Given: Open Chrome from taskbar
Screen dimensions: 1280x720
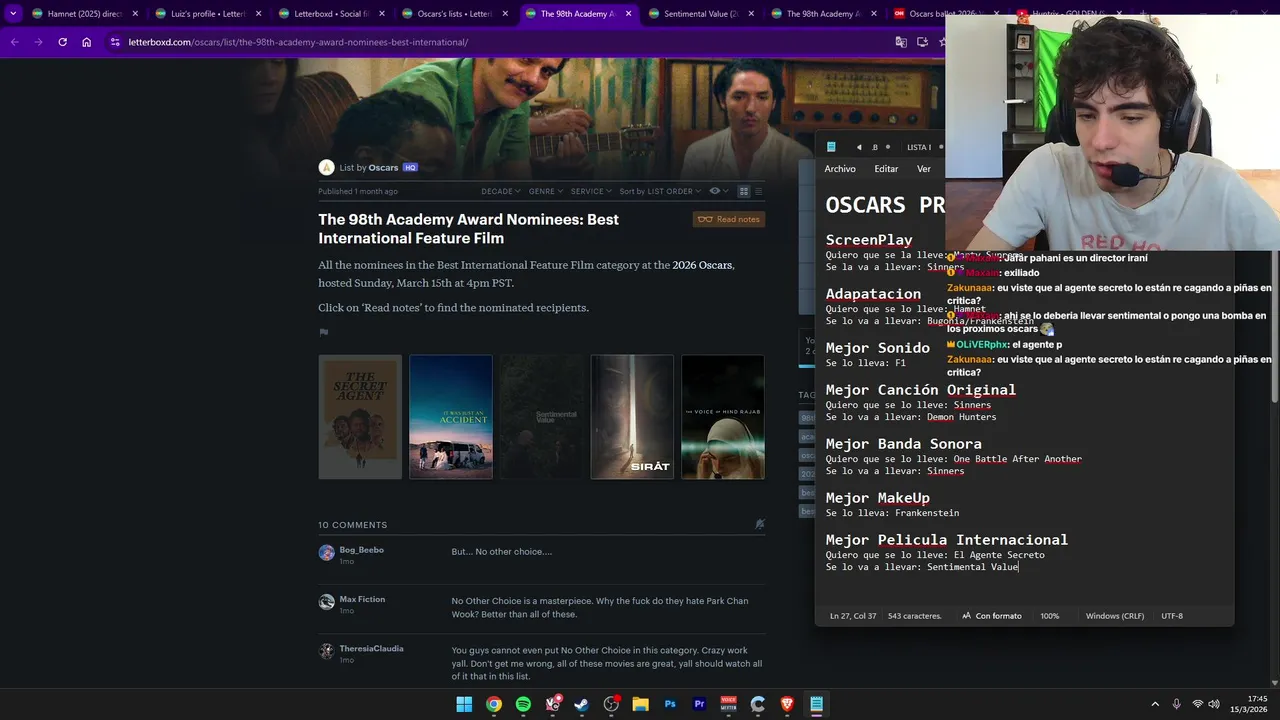Looking at the screenshot, I should (494, 704).
